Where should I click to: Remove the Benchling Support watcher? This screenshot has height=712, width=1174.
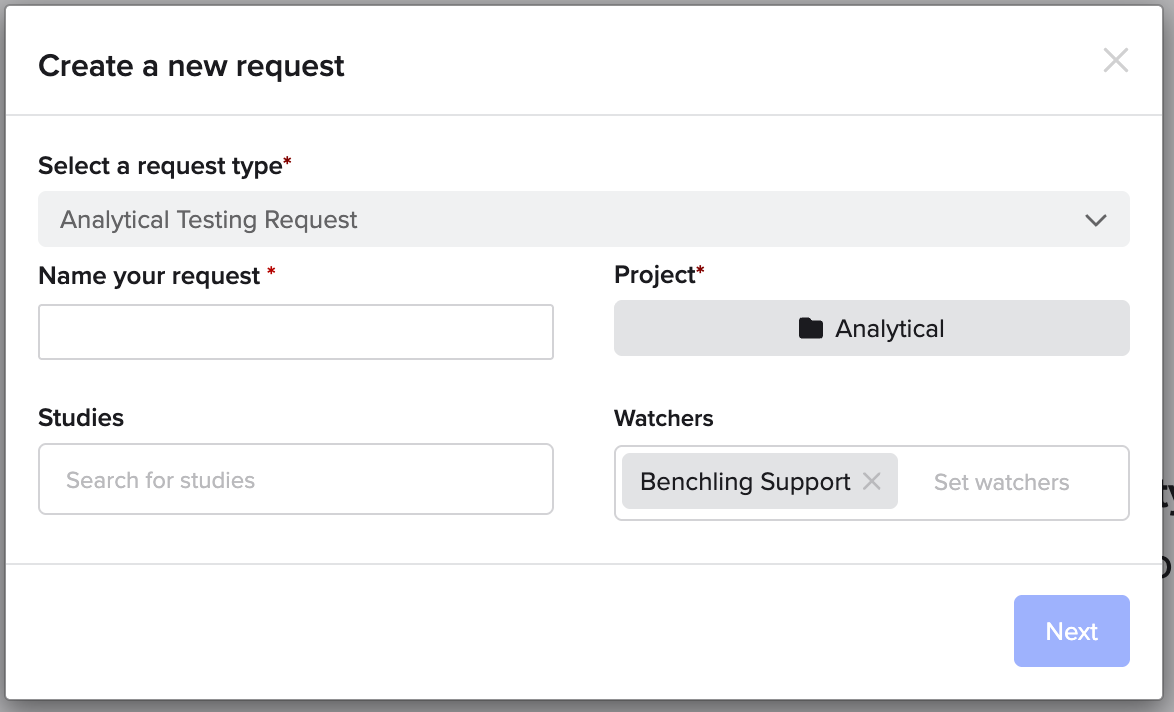872,481
